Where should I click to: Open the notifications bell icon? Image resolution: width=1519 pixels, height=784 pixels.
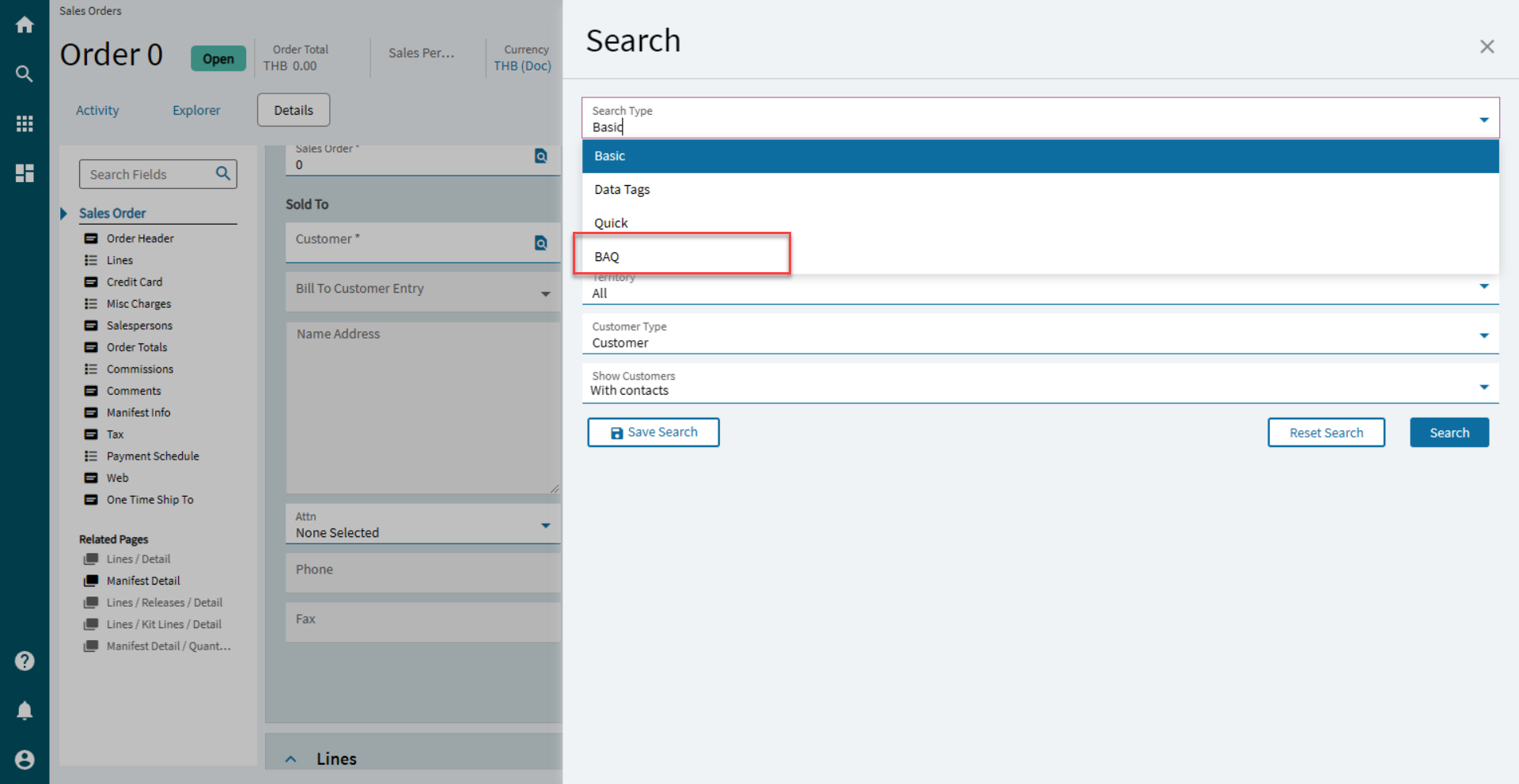click(x=25, y=710)
